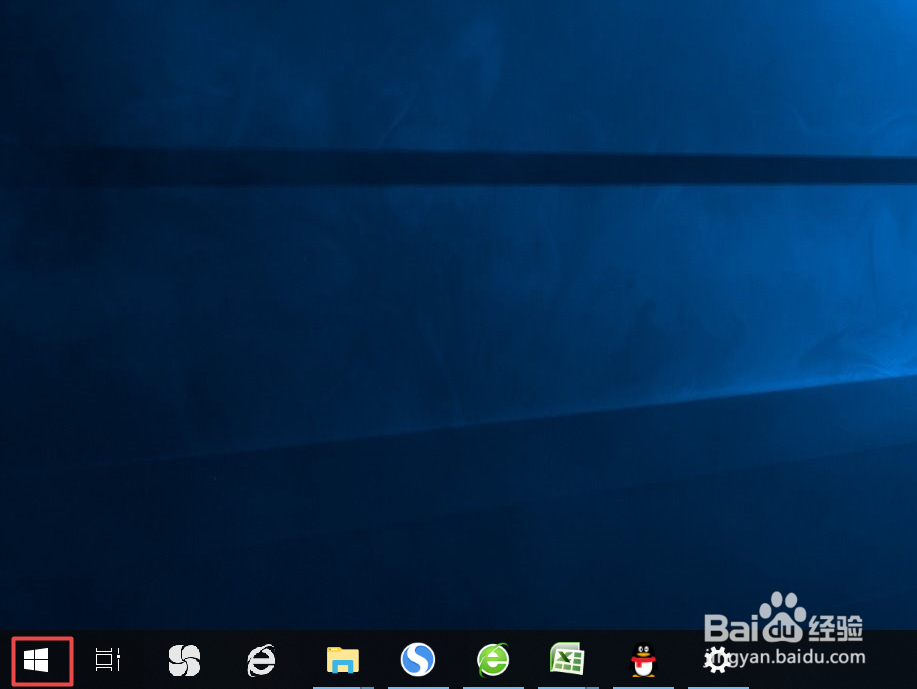Open the Settings gear icon
Screen dimensions: 917x689
tap(717, 660)
